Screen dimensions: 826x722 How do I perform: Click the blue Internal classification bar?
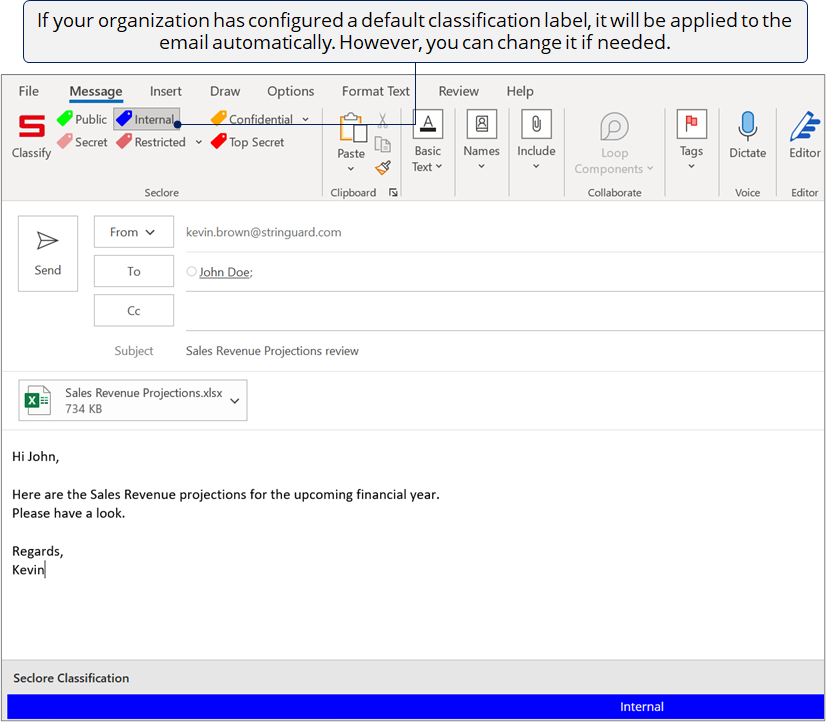415,707
